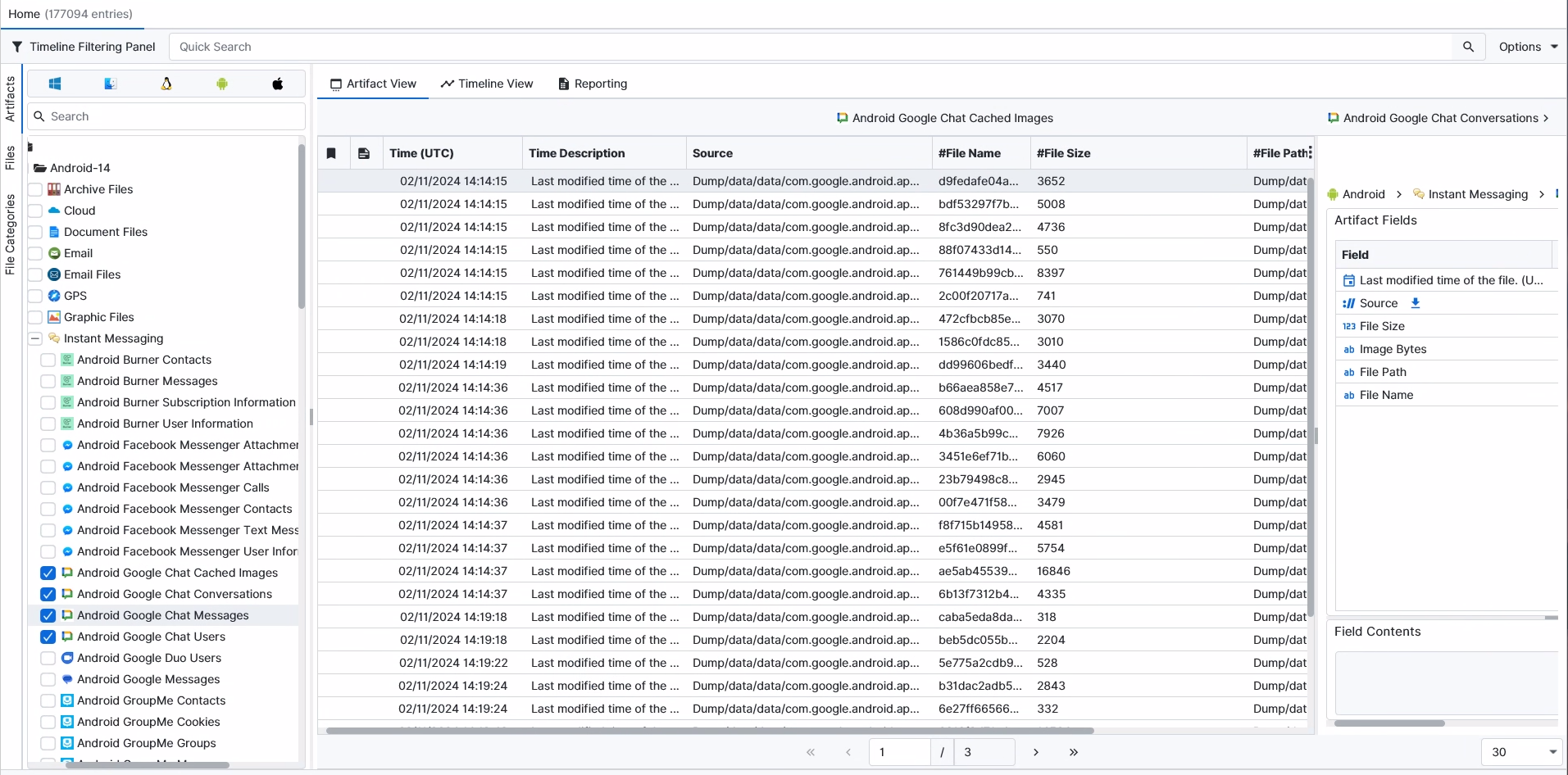Image resolution: width=1568 pixels, height=775 pixels.
Task: Go to the next page of results
Action: [x=1036, y=752]
